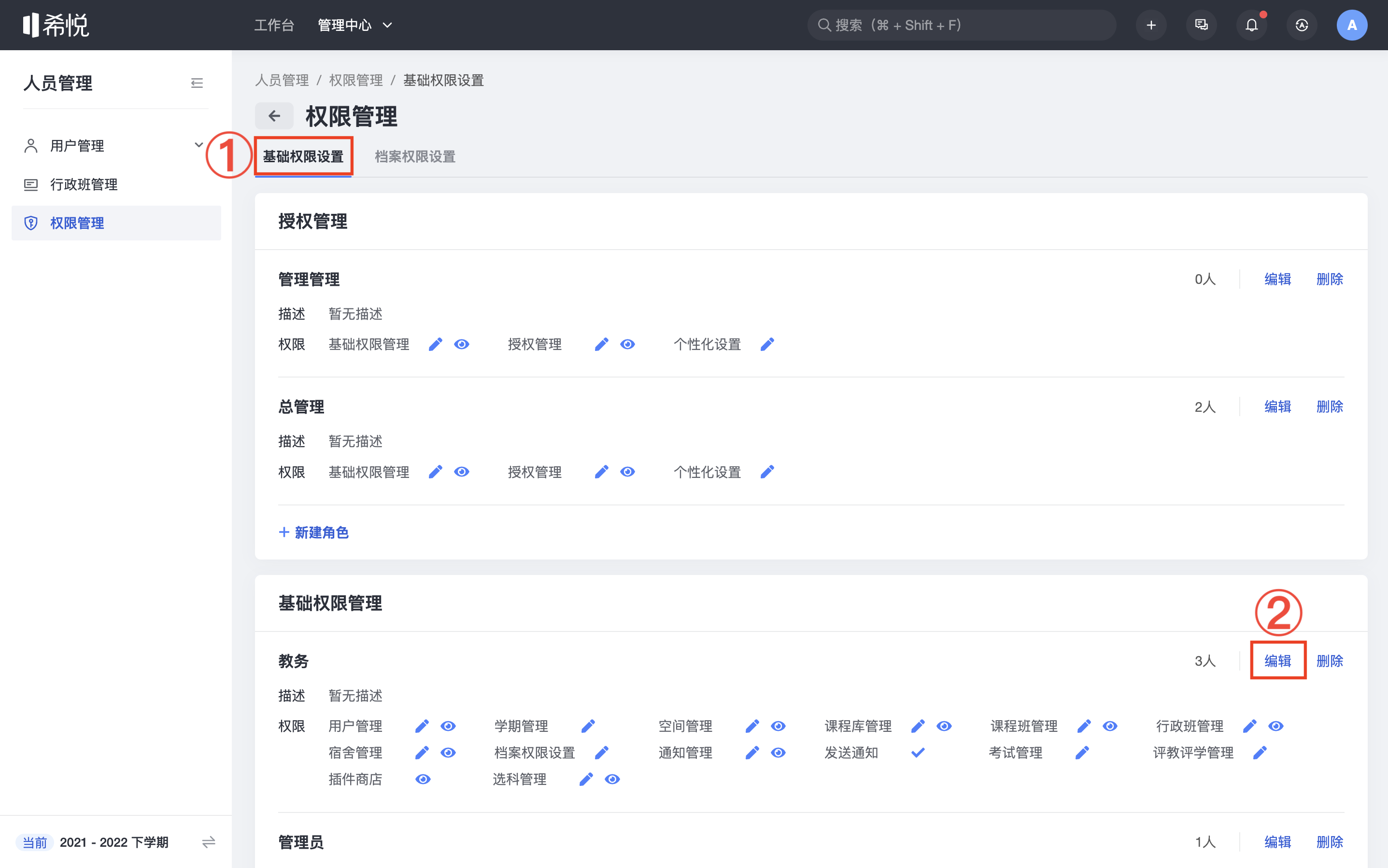
Task: Click 编辑 for 管理员 role
Action: pos(1277,841)
